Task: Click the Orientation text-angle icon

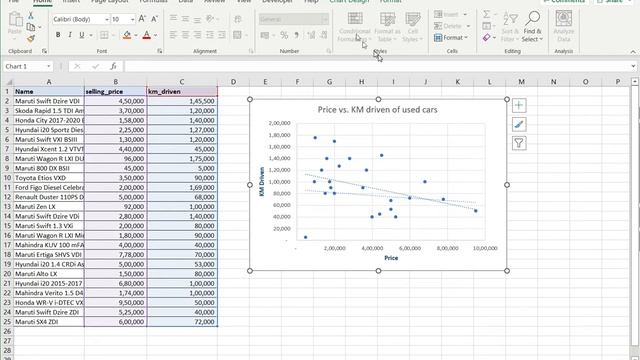Action: coord(210,19)
